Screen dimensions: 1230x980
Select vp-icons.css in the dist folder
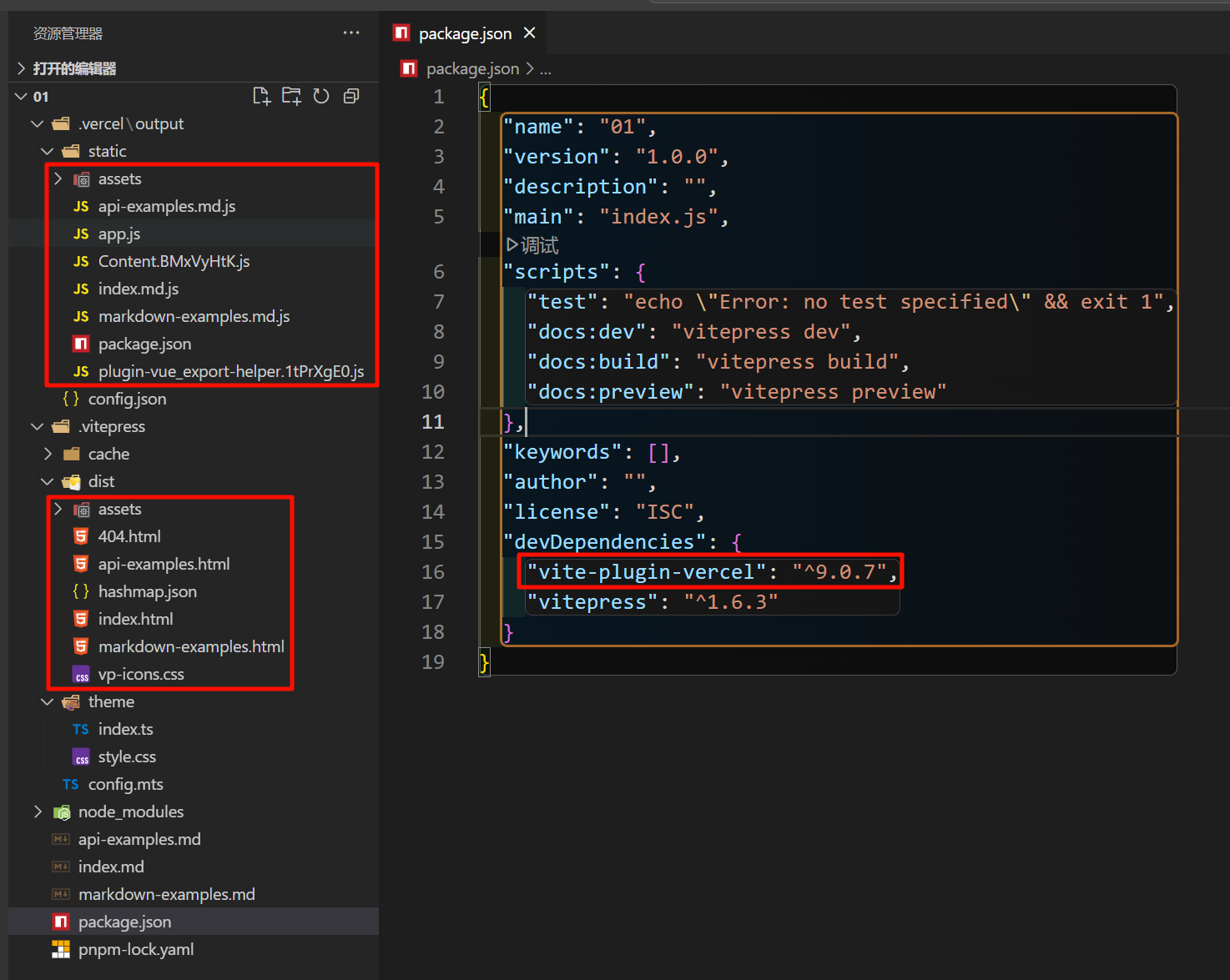pos(141,674)
